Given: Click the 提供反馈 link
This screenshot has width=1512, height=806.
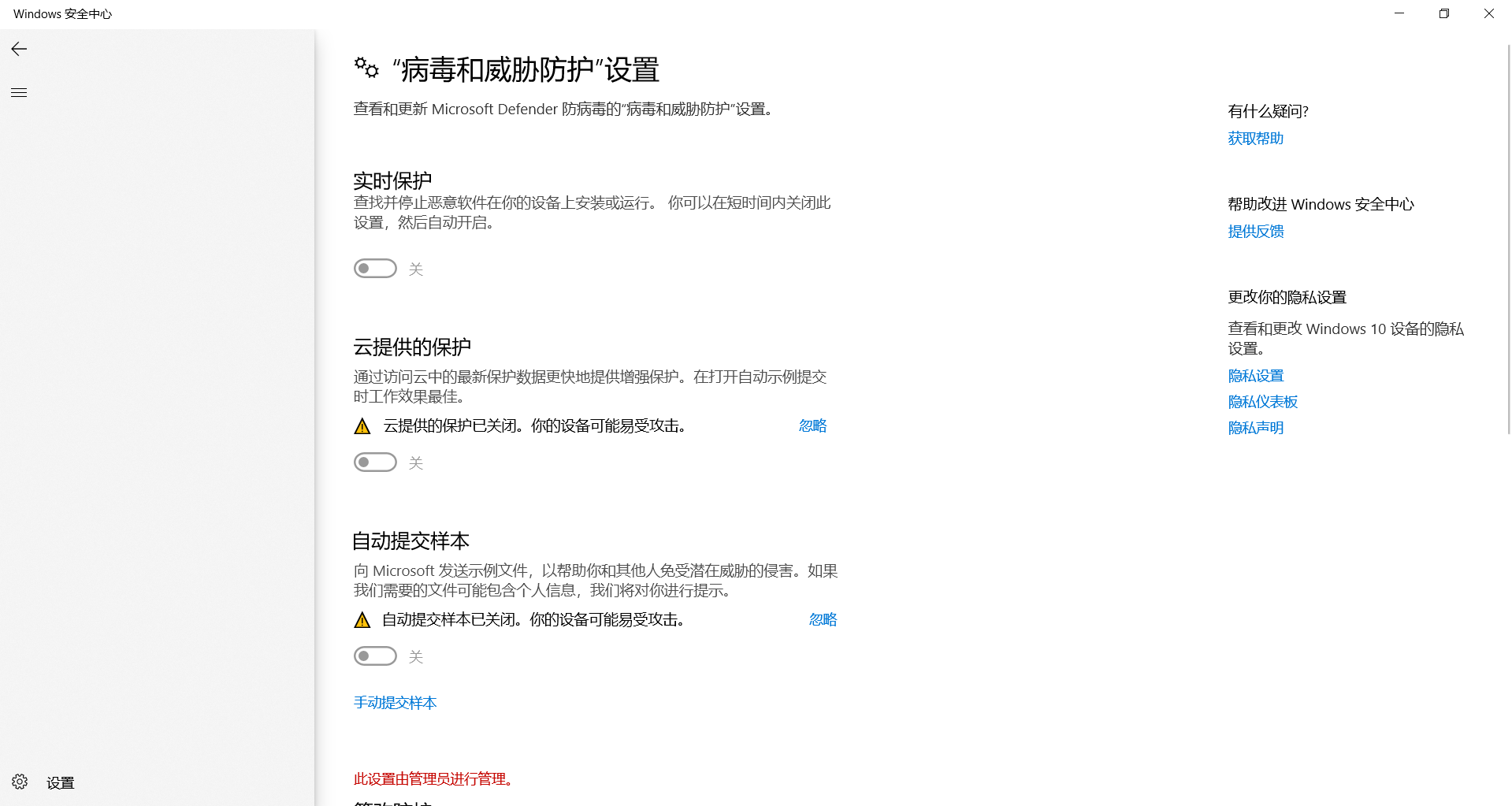Looking at the screenshot, I should (x=1256, y=232).
